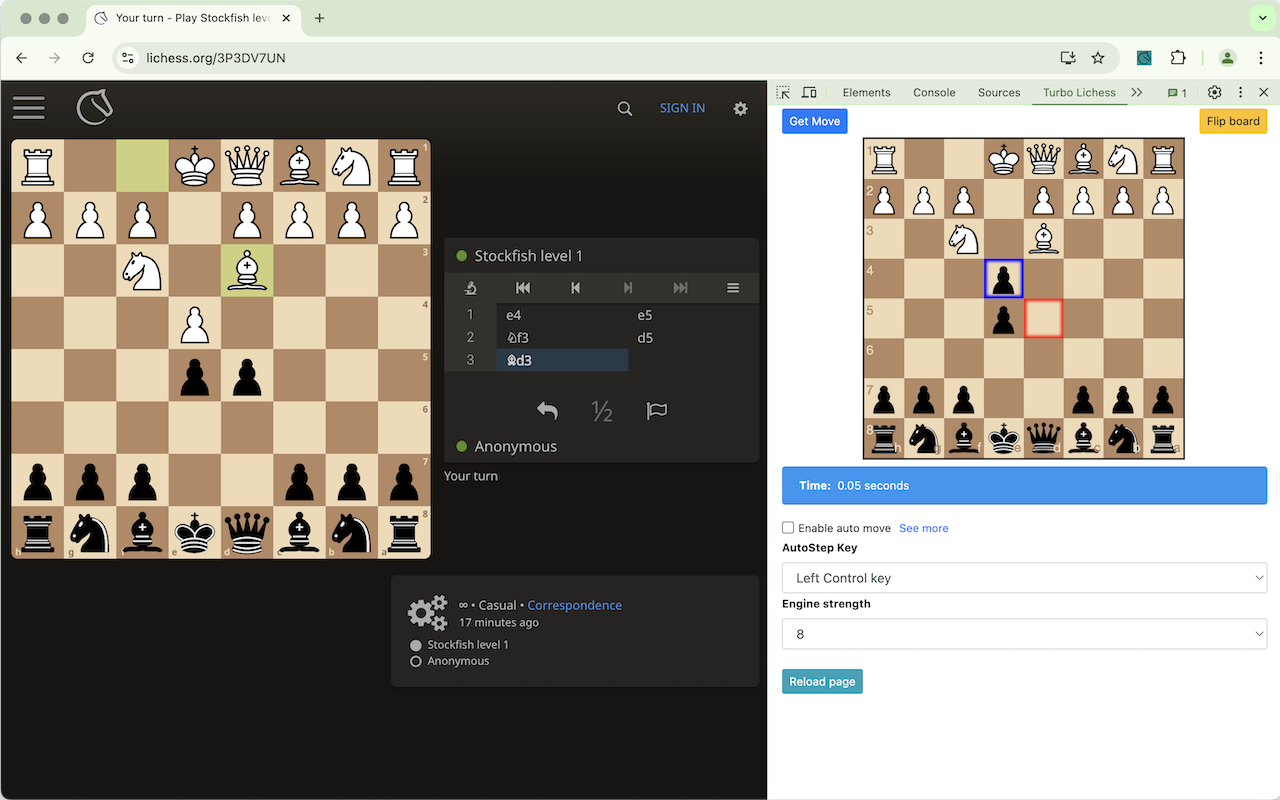Change the Engine strength dropdown
This screenshot has width=1280, height=800.
click(1024, 633)
